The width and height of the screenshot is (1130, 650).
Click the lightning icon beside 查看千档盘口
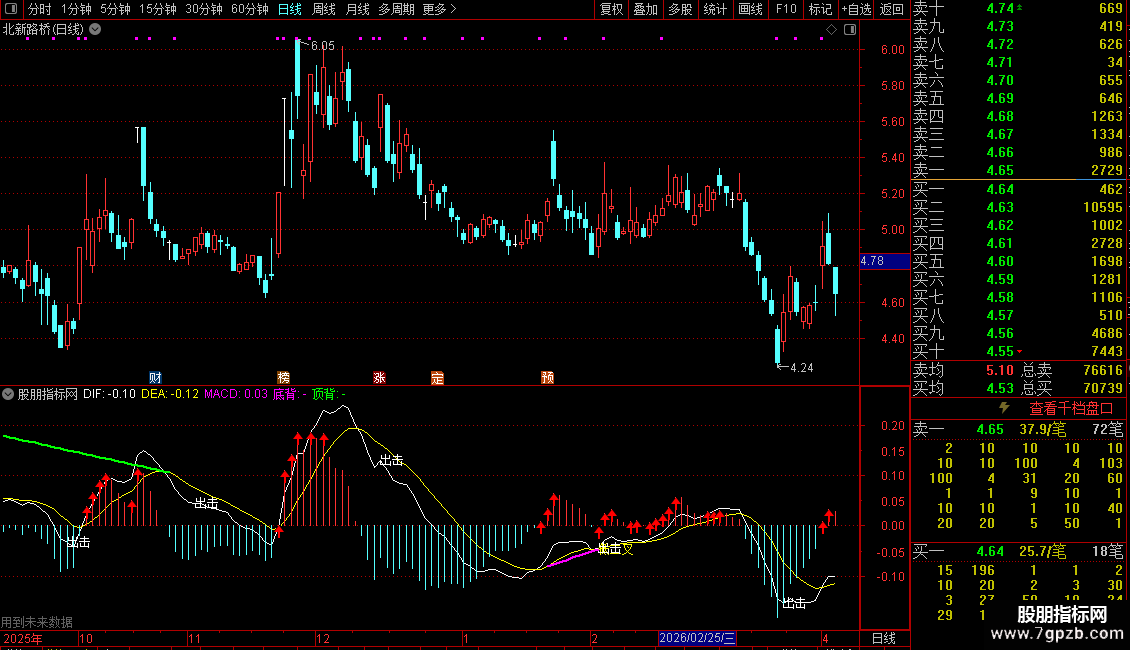1005,408
